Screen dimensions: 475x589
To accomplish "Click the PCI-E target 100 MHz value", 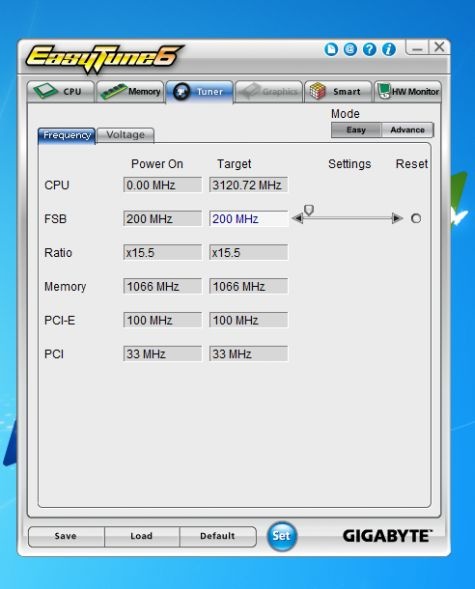I will (x=249, y=320).
